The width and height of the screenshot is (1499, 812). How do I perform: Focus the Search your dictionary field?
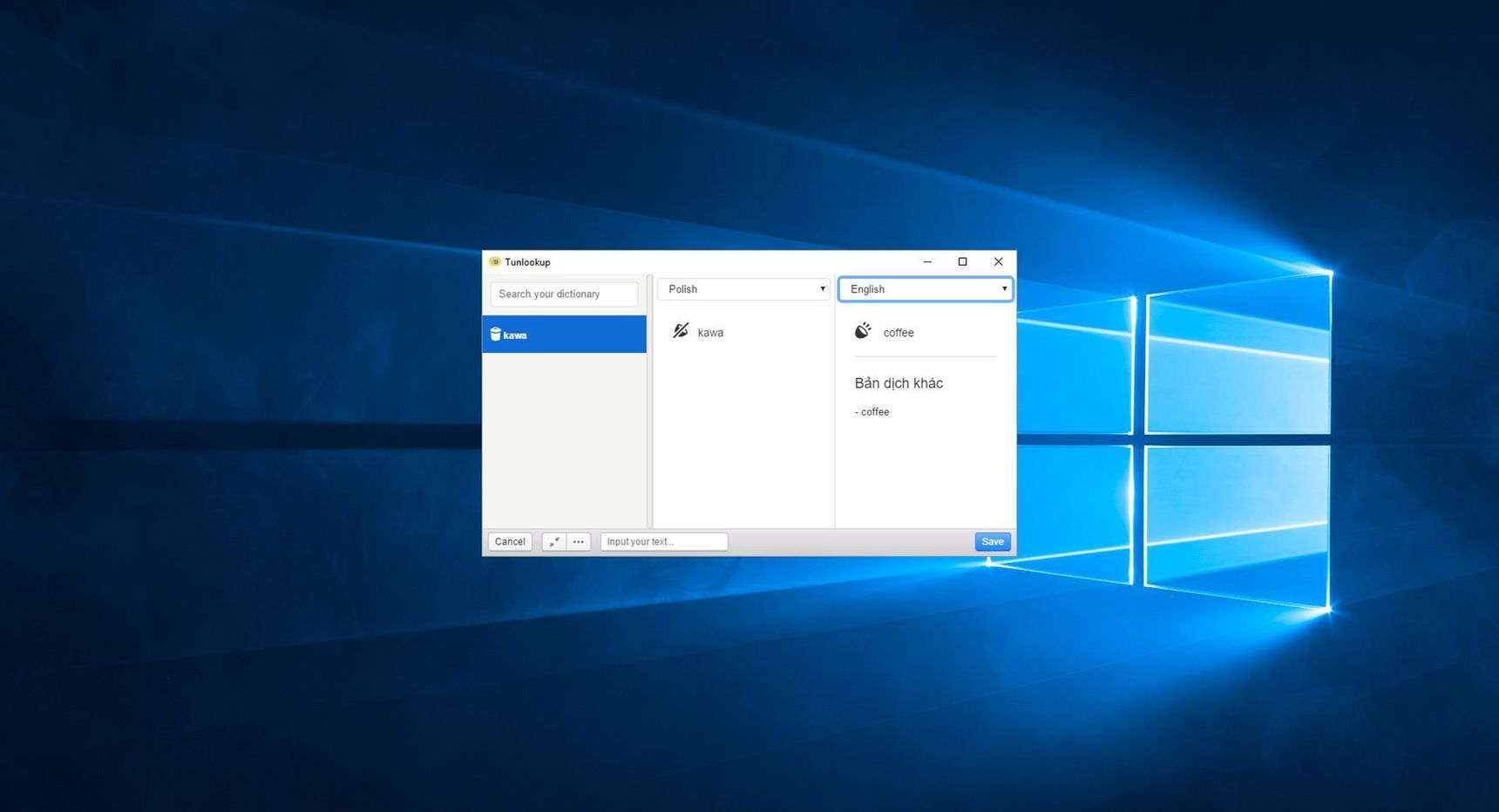564,294
